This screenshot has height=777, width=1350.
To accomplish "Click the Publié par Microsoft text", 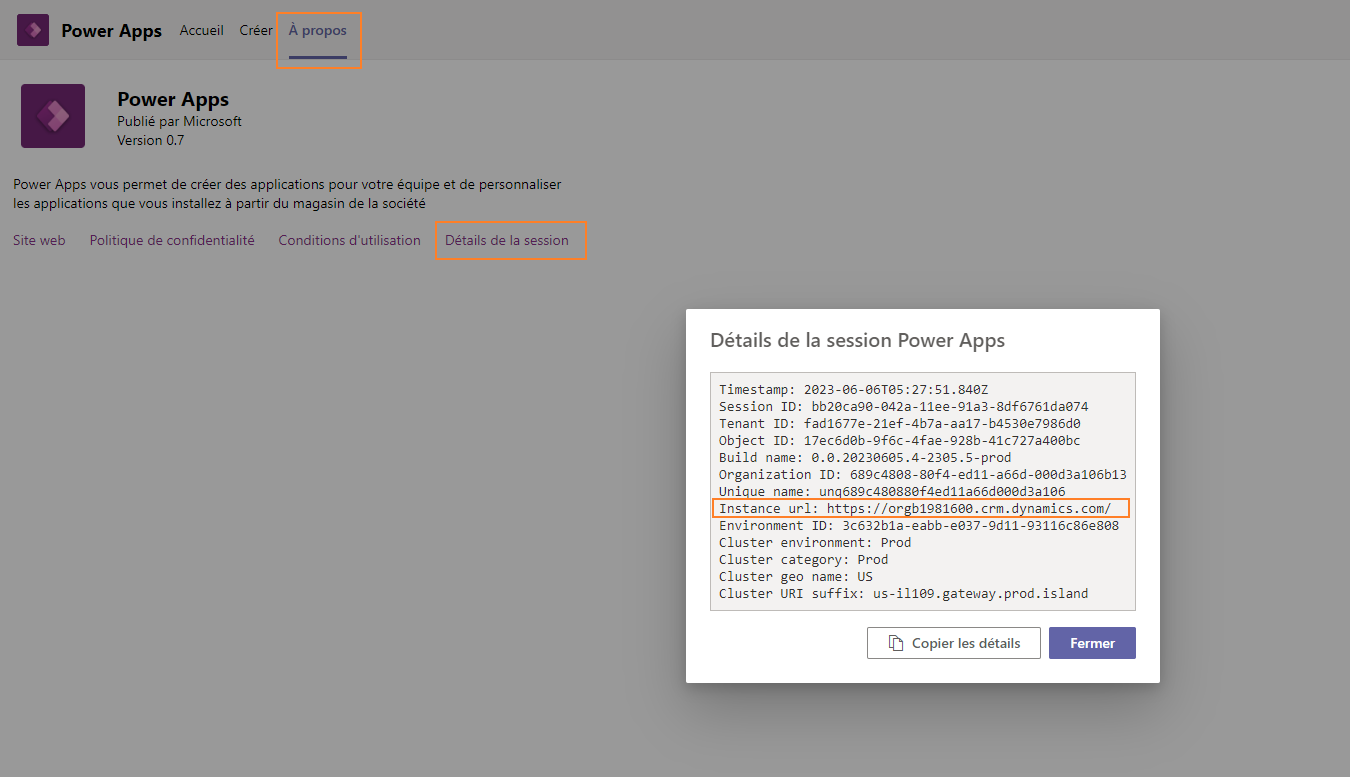I will click(180, 121).
